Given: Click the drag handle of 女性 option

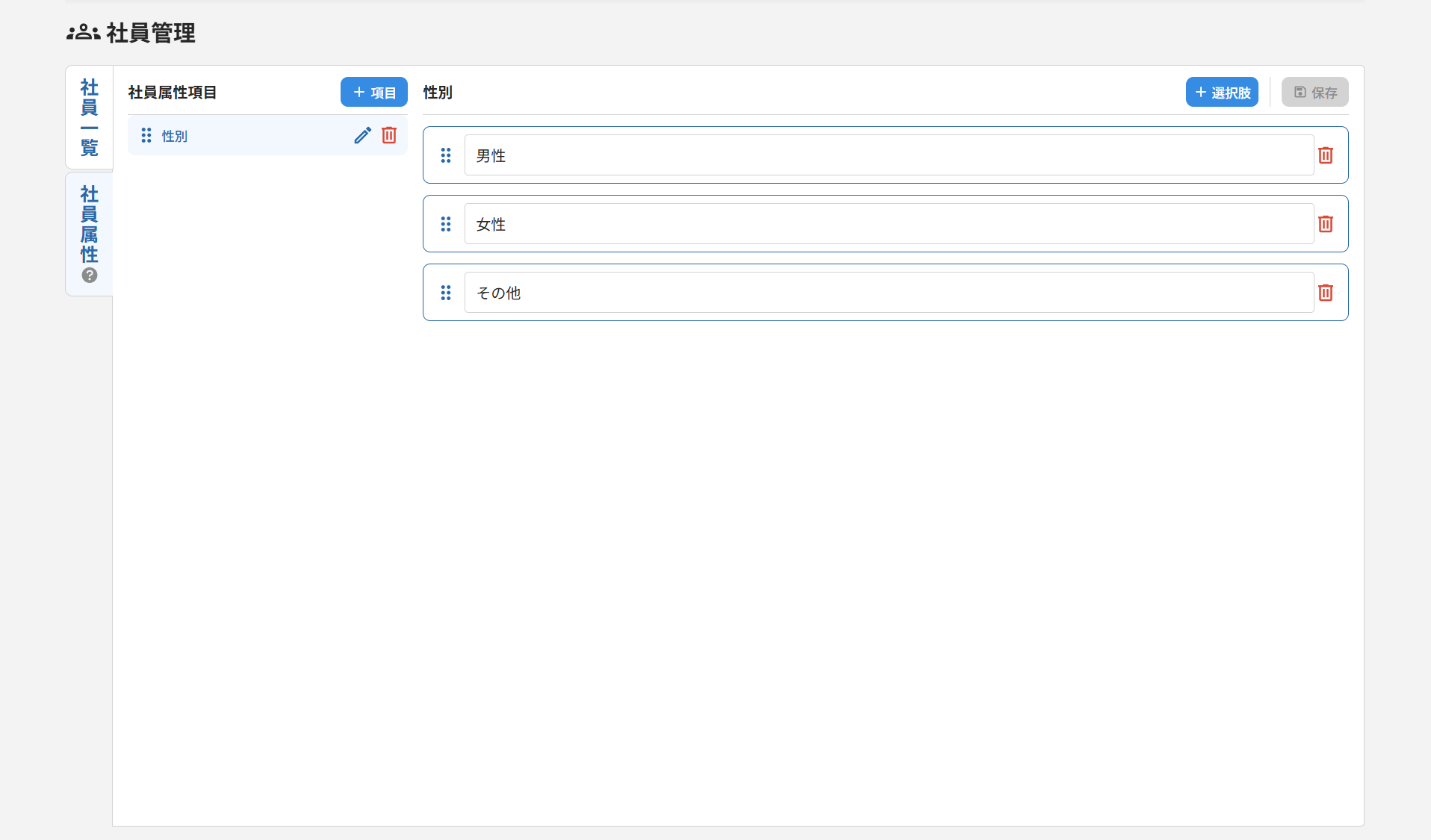Looking at the screenshot, I should coord(446,224).
